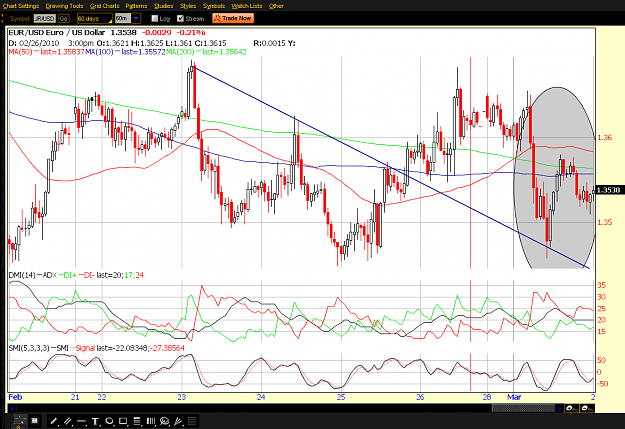The height and width of the screenshot is (429, 625).
Task: Uncheck the Stream checkbox
Action: tap(181, 18)
